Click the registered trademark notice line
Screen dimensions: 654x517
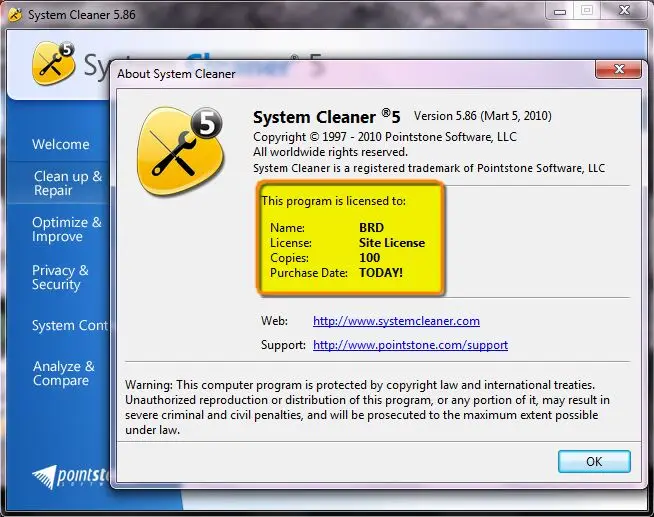[x=429, y=168]
